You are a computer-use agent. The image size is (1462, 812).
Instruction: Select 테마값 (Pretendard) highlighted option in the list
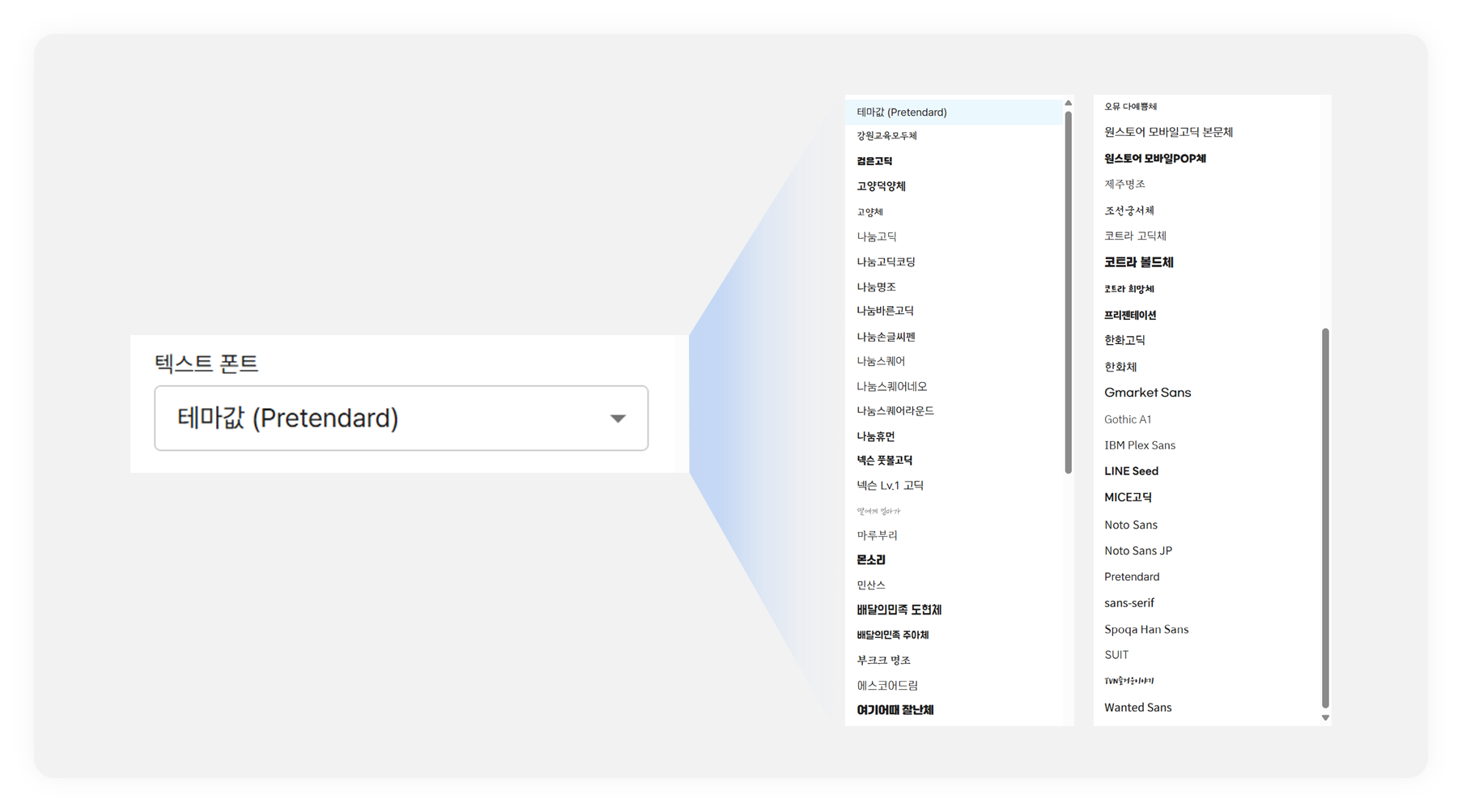(x=954, y=112)
